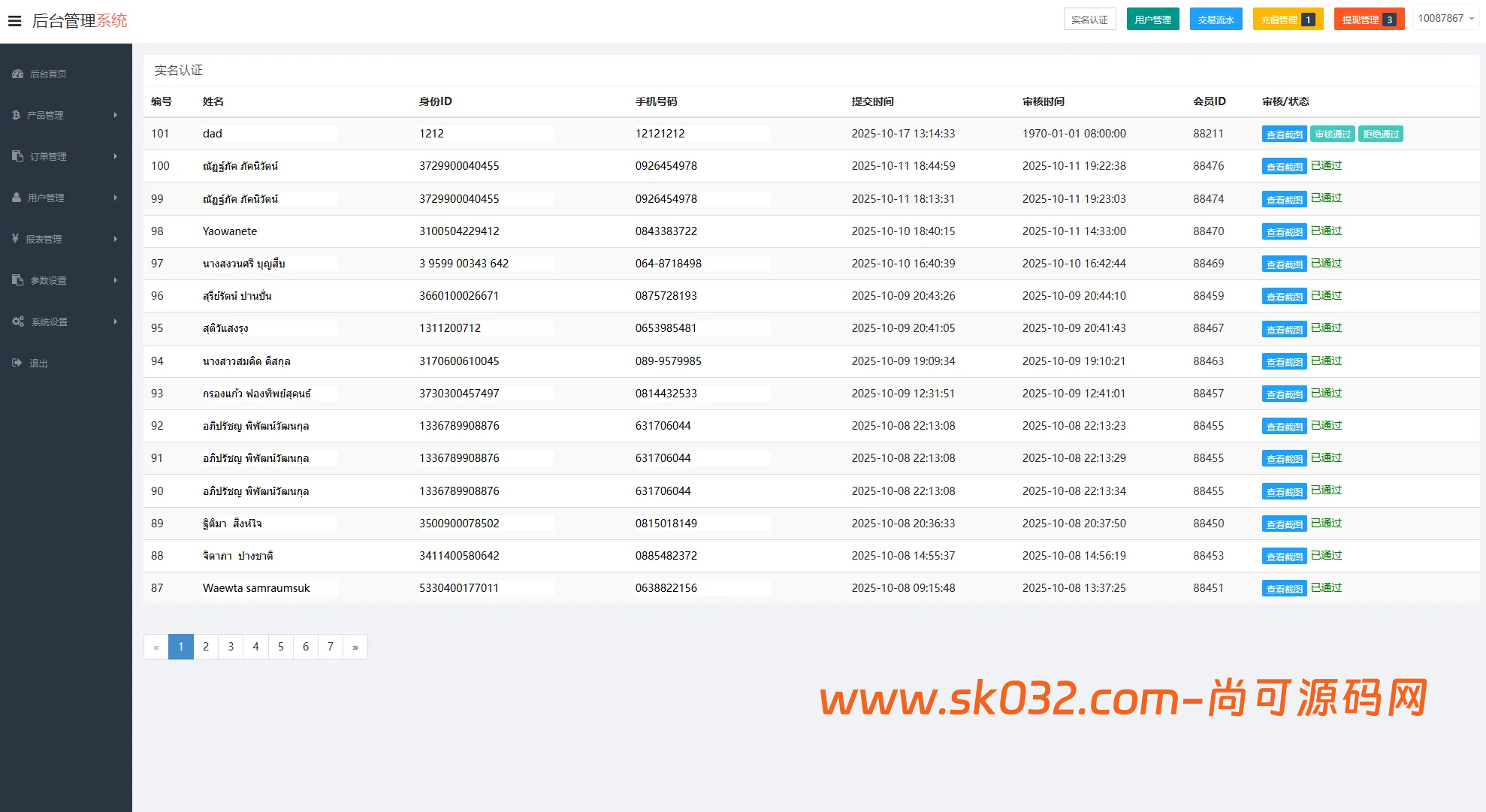
Task: Click the logout icon beside 退出
Action: click(x=17, y=363)
